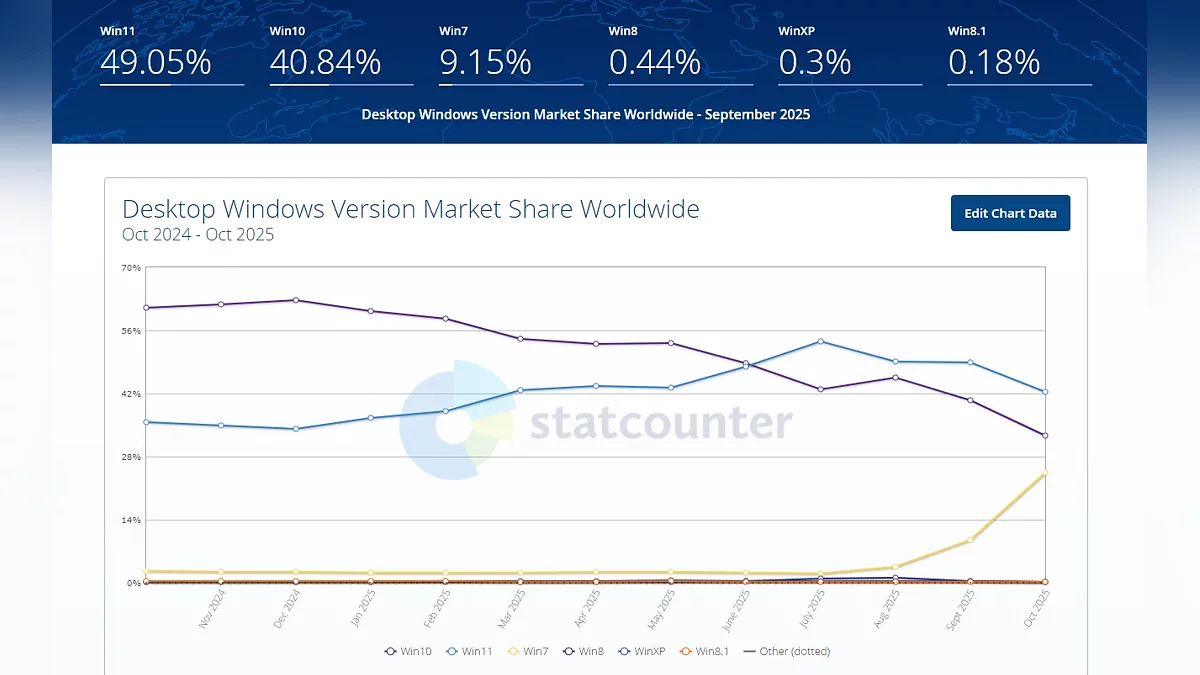Click the Win10 40.84% statistic
The width and height of the screenshot is (1200, 675).
pos(325,62)
